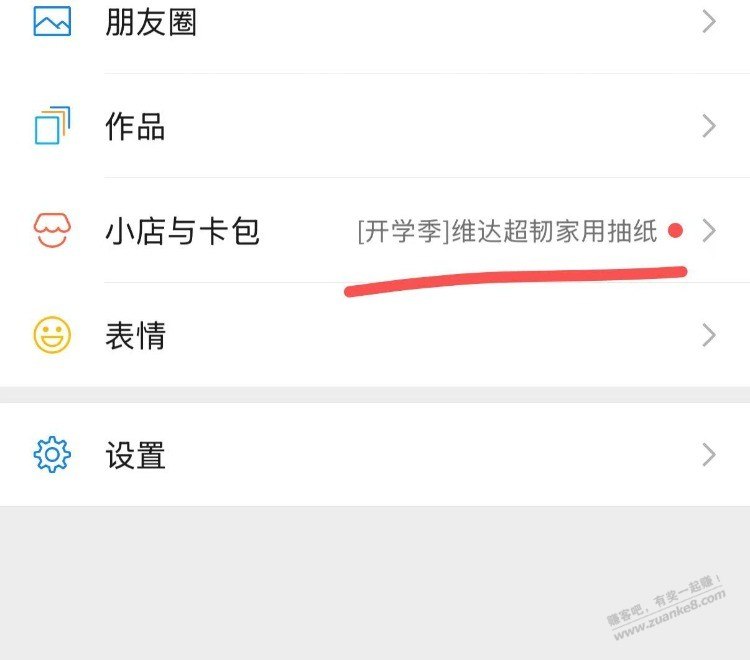Open the 朋友圈 menu entry
This screenshot has height=660, width=750.
(x=375, y=22)
